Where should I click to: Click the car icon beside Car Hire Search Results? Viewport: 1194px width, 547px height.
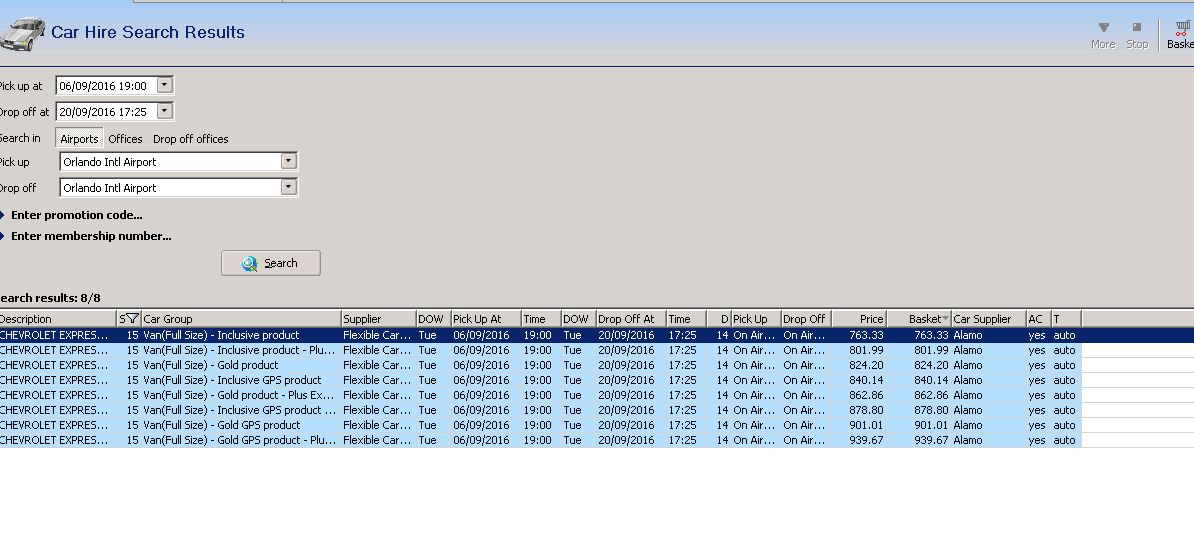(21, 34)
